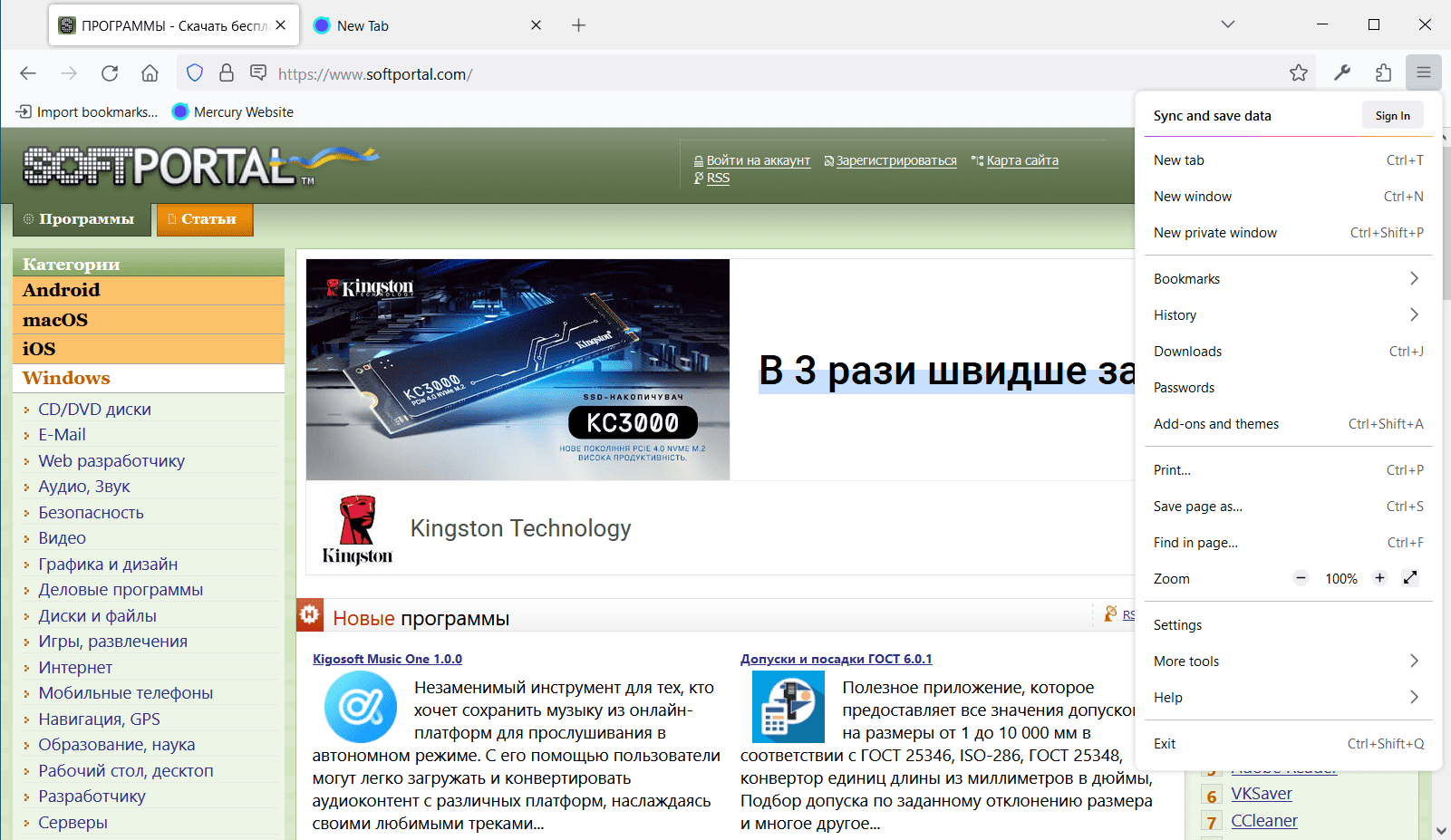Viewport: 1451px width, 840px height.
Task: Zoom in with the plus button
Action: (1379, 578)
